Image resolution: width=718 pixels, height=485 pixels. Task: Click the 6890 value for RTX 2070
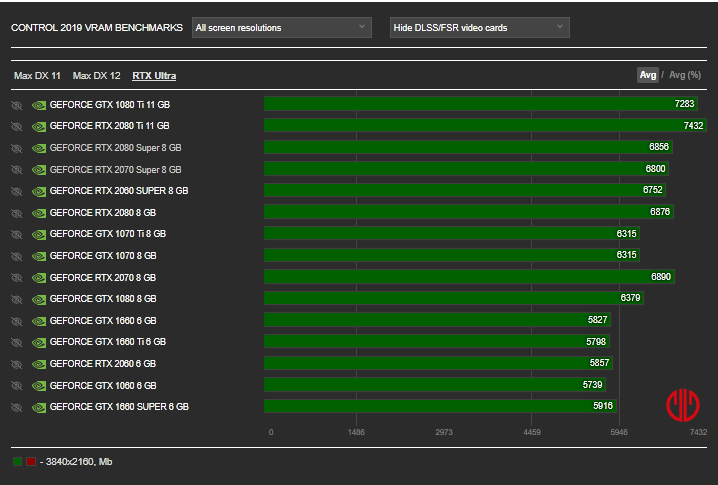coord(661,277)
